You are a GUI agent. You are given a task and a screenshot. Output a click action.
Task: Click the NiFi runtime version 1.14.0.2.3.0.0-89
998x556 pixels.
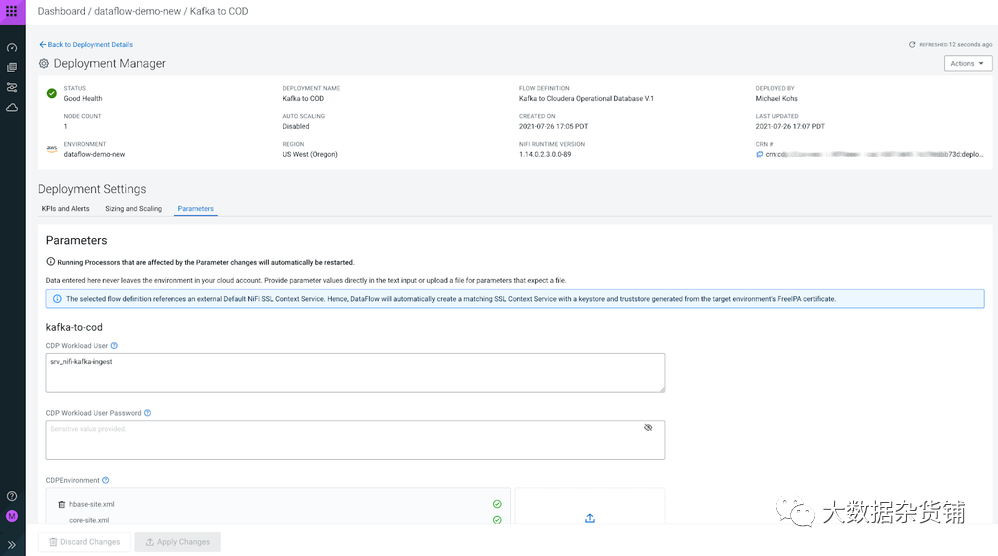pyautogui.click(x=545, y=155)
